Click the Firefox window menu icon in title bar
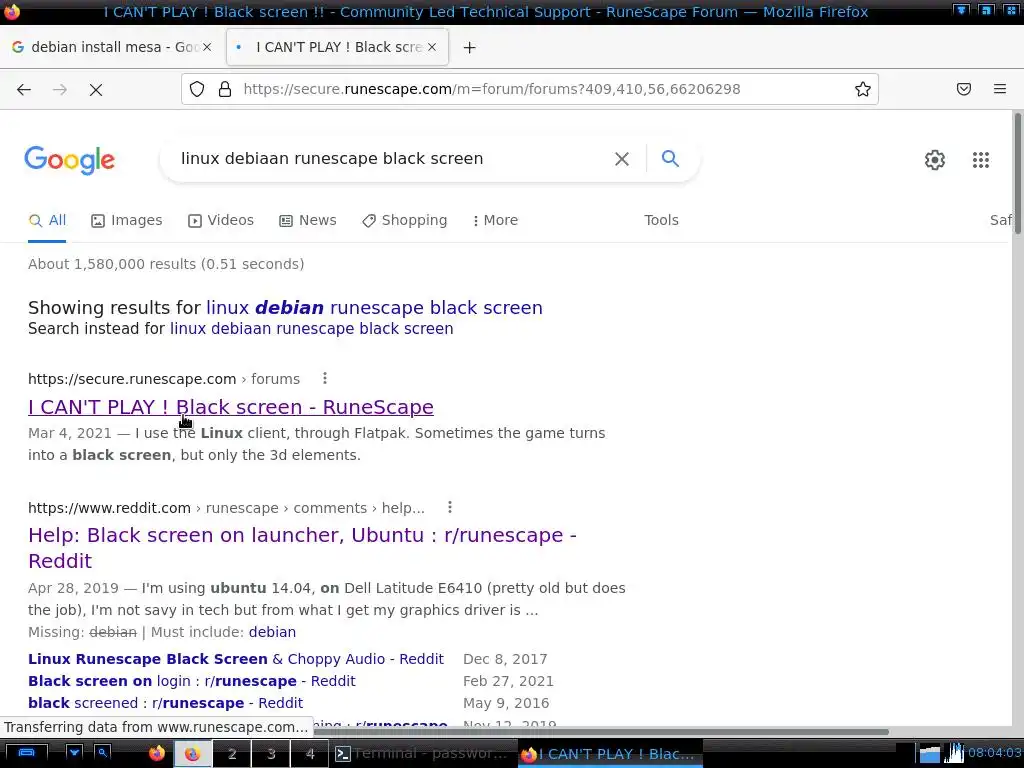Image resolution: width=1024 pixels, height=768 pixels. pos(12,11)
